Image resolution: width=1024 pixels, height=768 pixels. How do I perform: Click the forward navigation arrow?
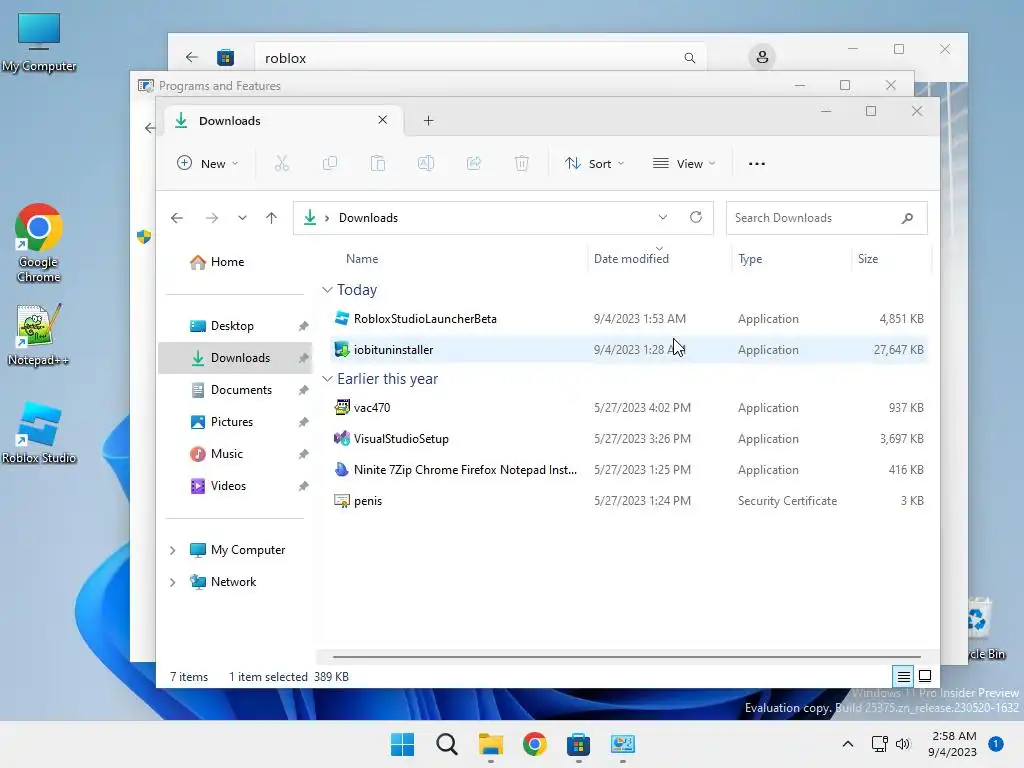coord(212,218)
